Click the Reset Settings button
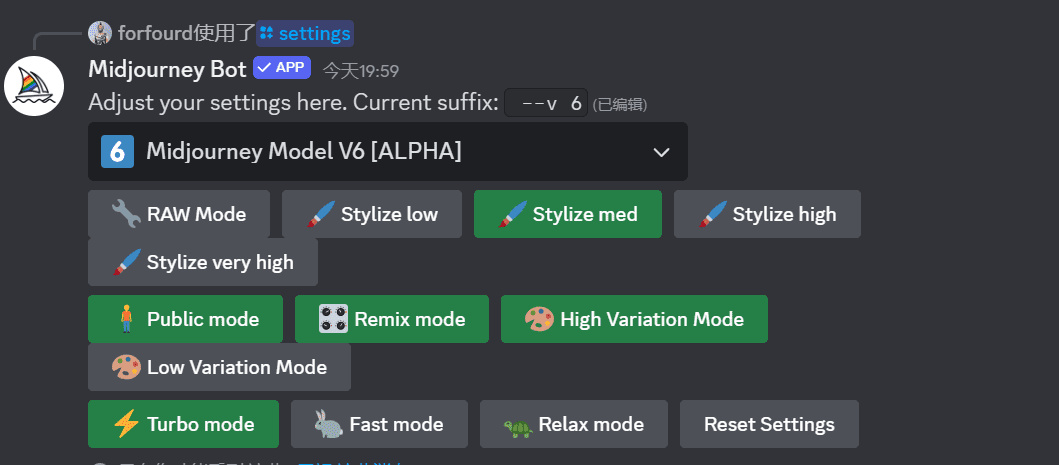 click(769, 424)
